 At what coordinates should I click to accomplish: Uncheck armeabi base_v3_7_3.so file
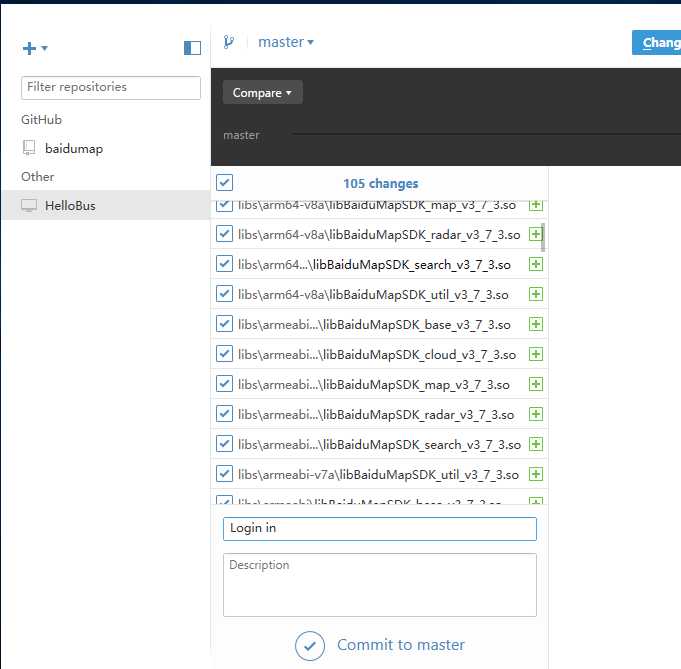click(x=225, y=324)
